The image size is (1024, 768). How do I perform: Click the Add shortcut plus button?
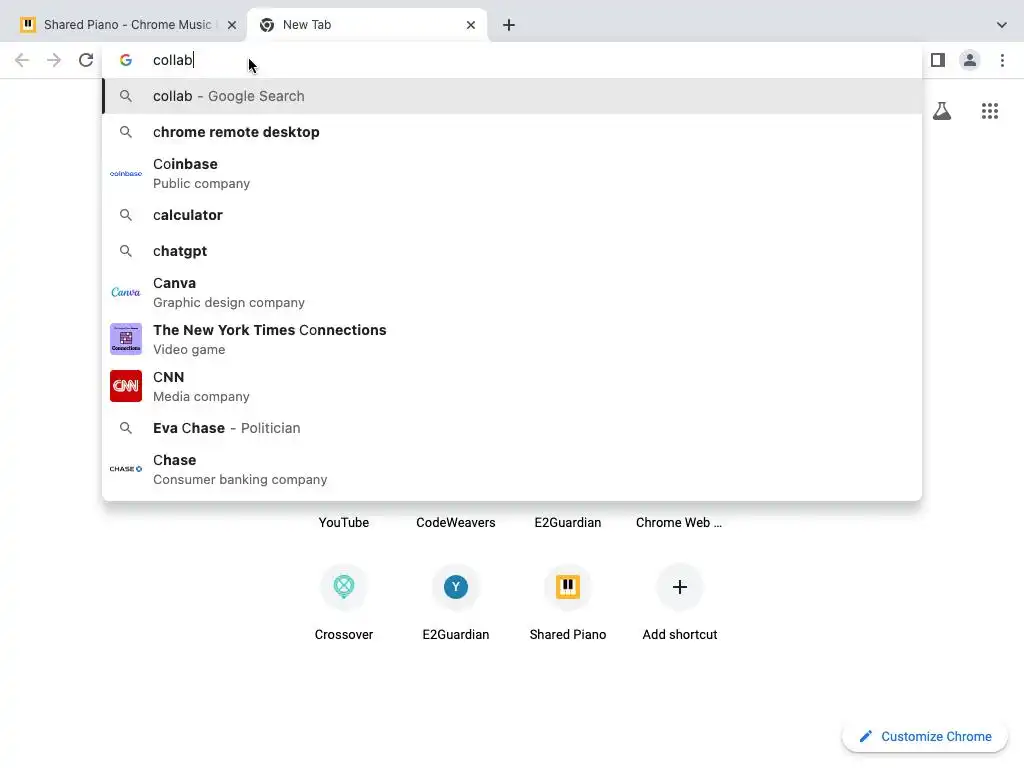coord(680,586)
